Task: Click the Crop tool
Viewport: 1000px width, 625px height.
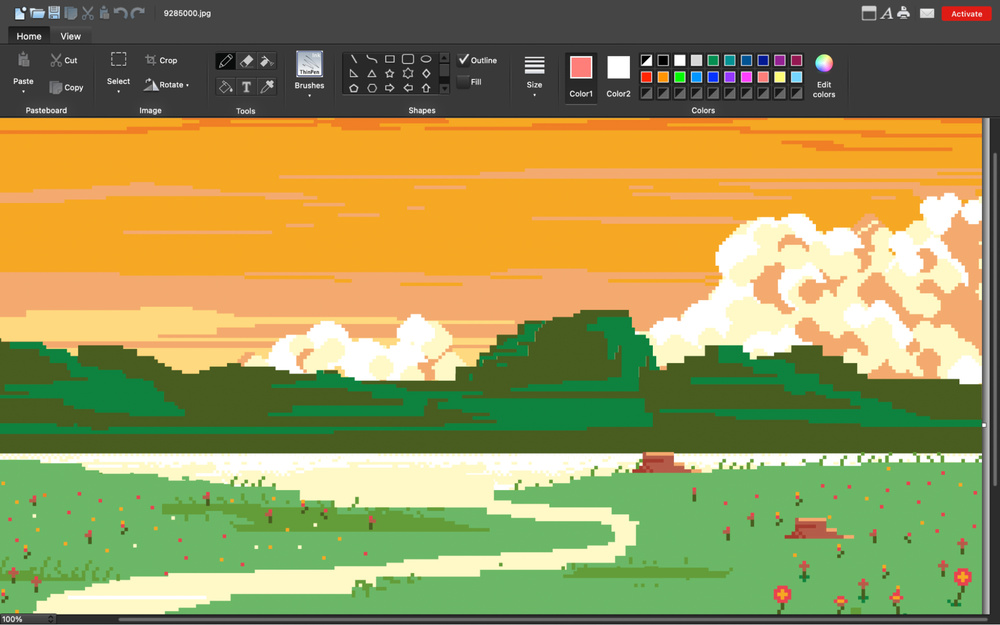Action: [x=162, y=59]
